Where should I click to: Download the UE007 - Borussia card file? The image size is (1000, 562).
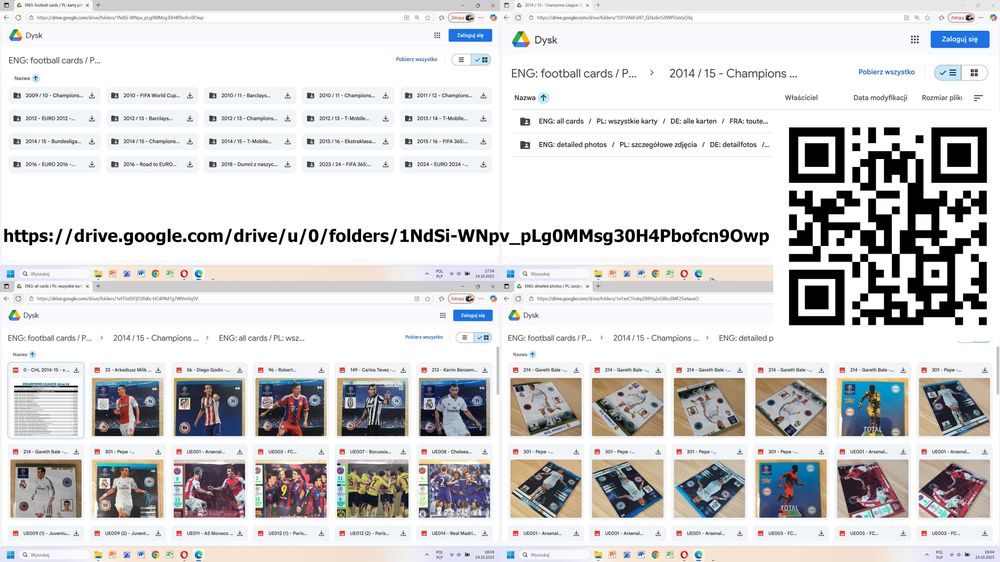[x=403, y=452]
